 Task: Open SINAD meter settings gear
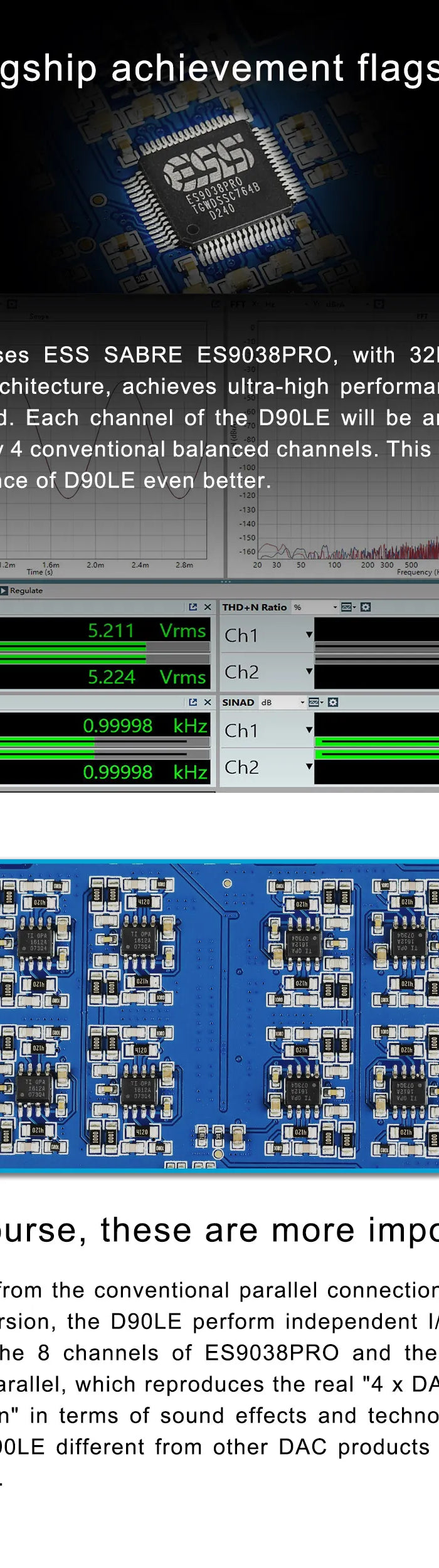coord(333,702)
